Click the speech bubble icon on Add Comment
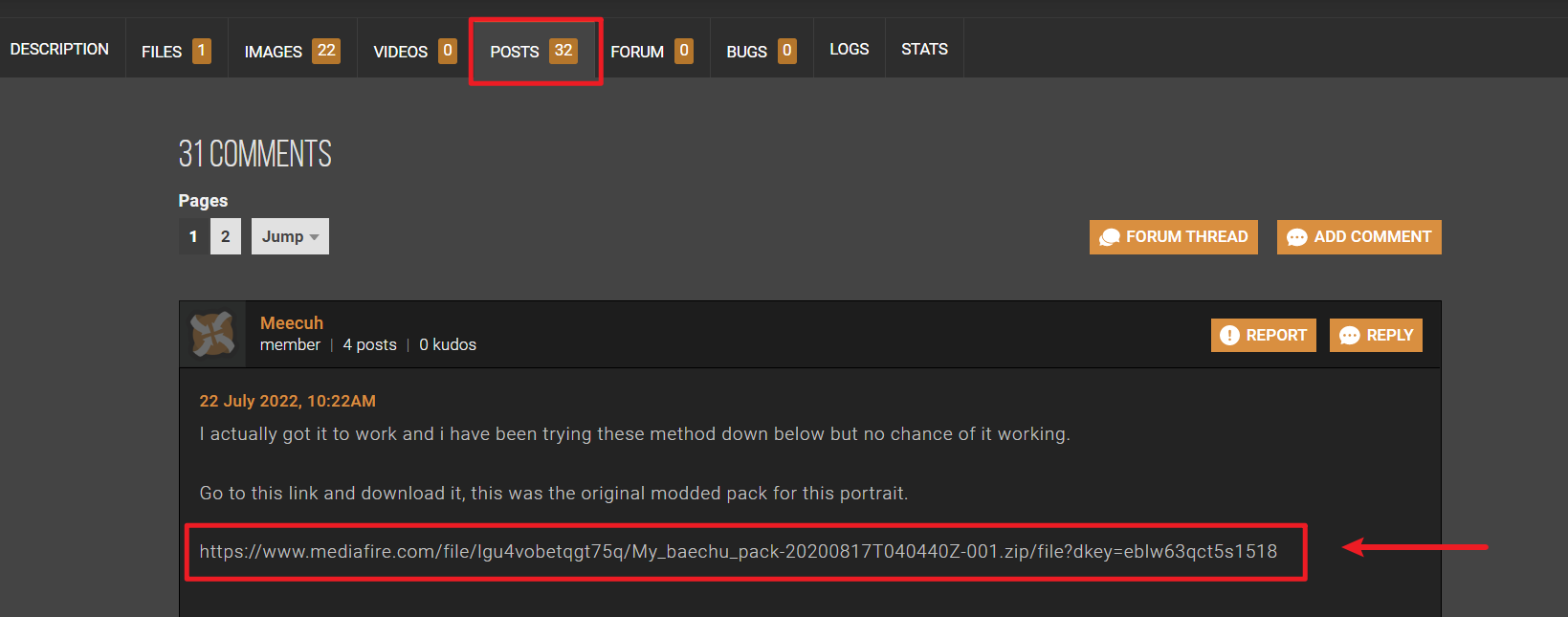The width and height of the screenshot is (1568, 617). coord(1297,237)
